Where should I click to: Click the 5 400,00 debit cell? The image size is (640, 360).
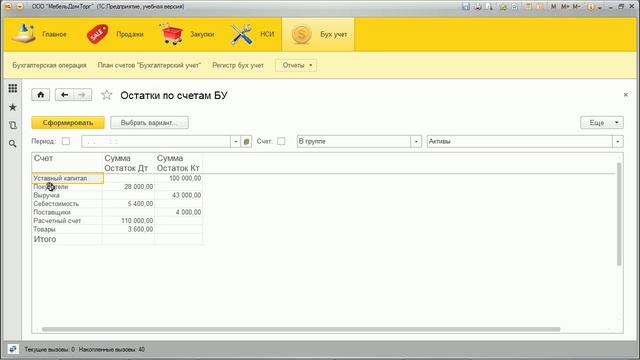(x=129, y=204)
